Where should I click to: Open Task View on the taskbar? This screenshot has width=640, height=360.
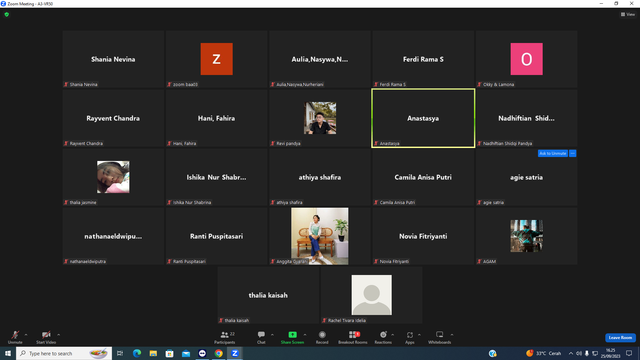(120, 353)
